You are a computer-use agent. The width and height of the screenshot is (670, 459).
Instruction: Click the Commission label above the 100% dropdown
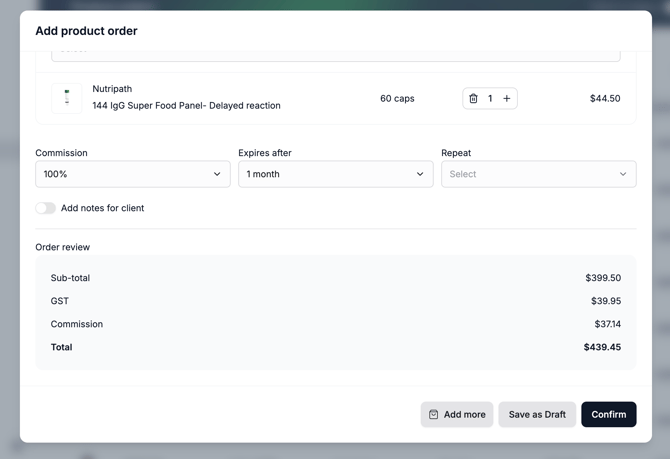(61, 153)
